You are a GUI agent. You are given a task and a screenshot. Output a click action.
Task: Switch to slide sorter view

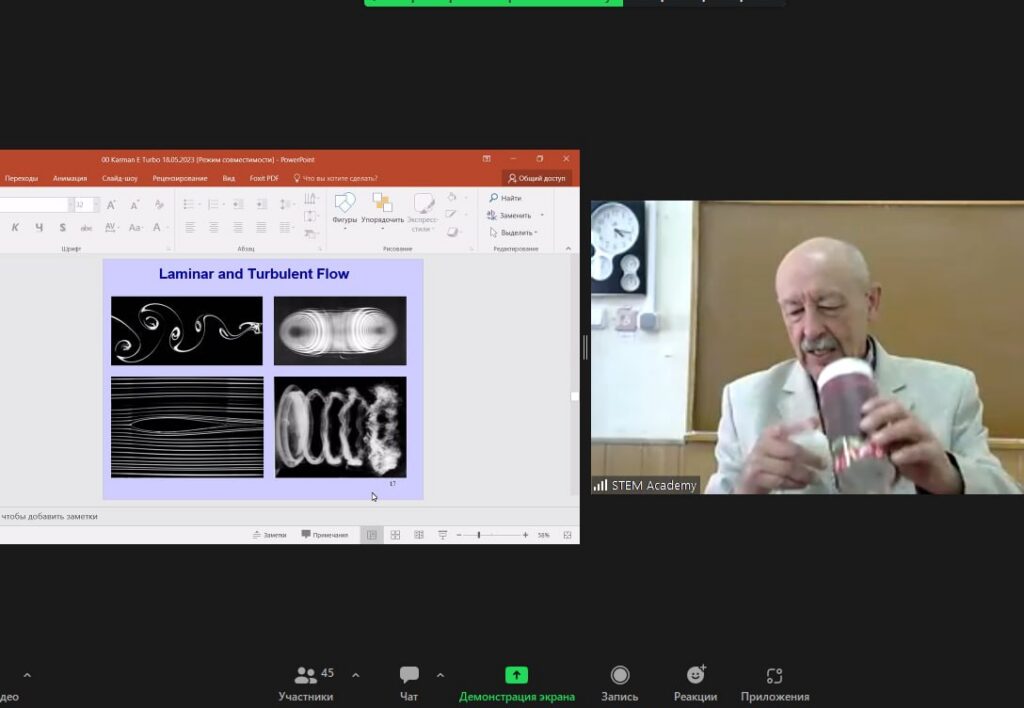click(x=395, y=535)
